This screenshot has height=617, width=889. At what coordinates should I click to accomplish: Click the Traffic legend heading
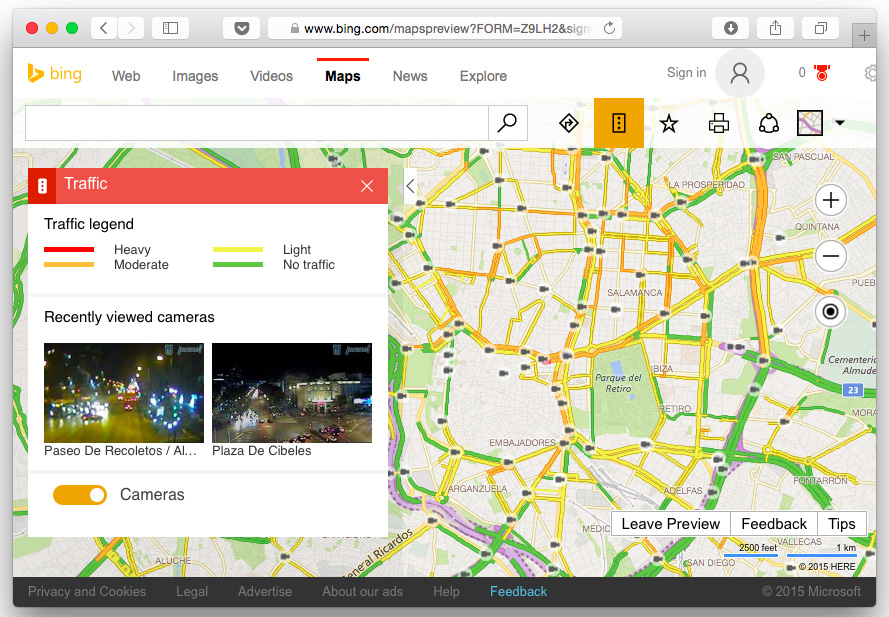coord(89,224)
